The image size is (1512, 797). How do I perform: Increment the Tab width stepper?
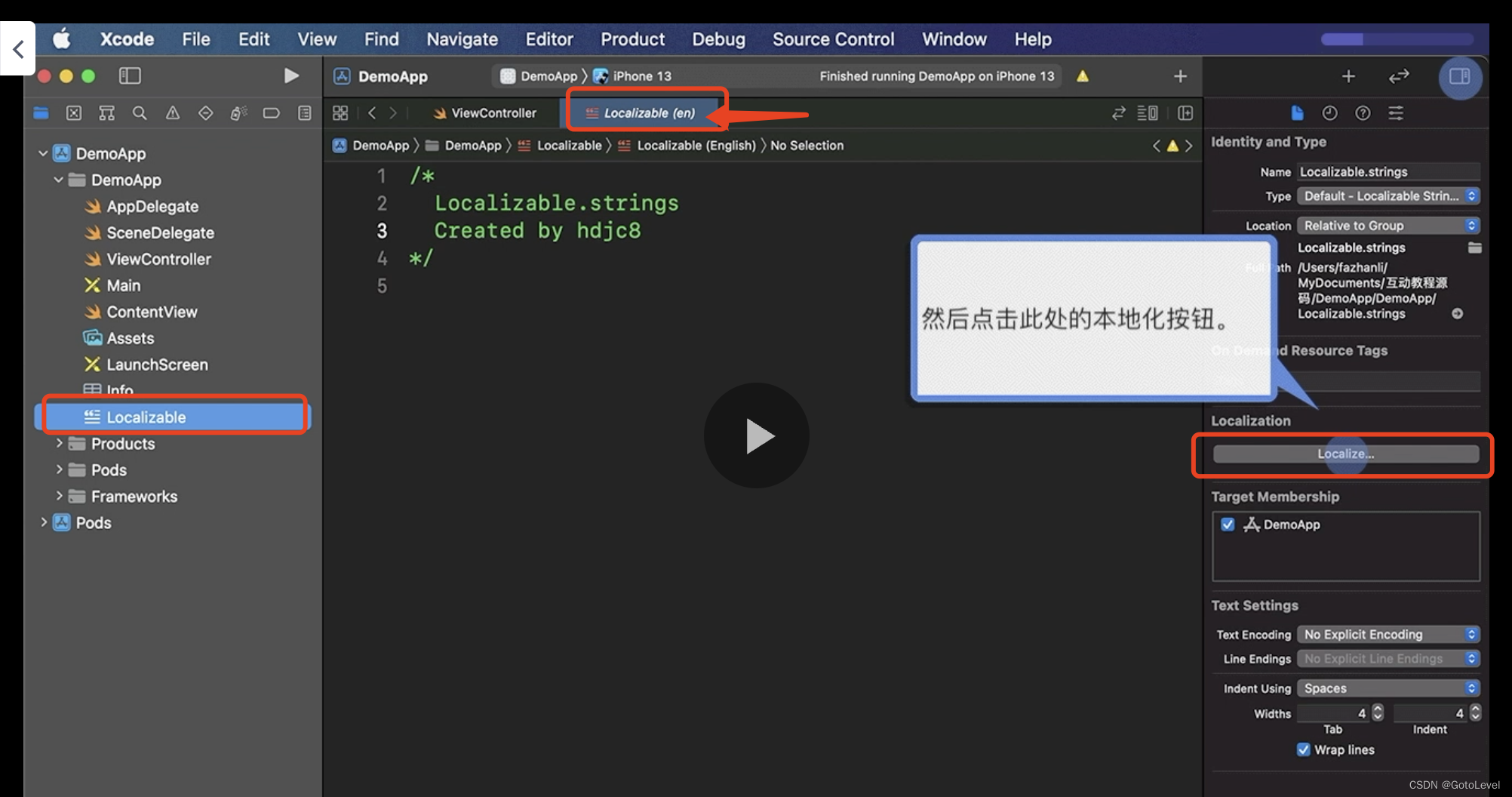click(x=1378, y=709)
